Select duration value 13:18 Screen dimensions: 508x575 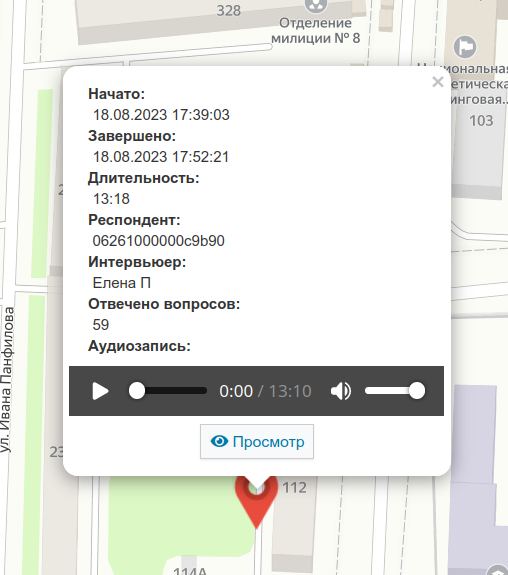click(111, 199)
